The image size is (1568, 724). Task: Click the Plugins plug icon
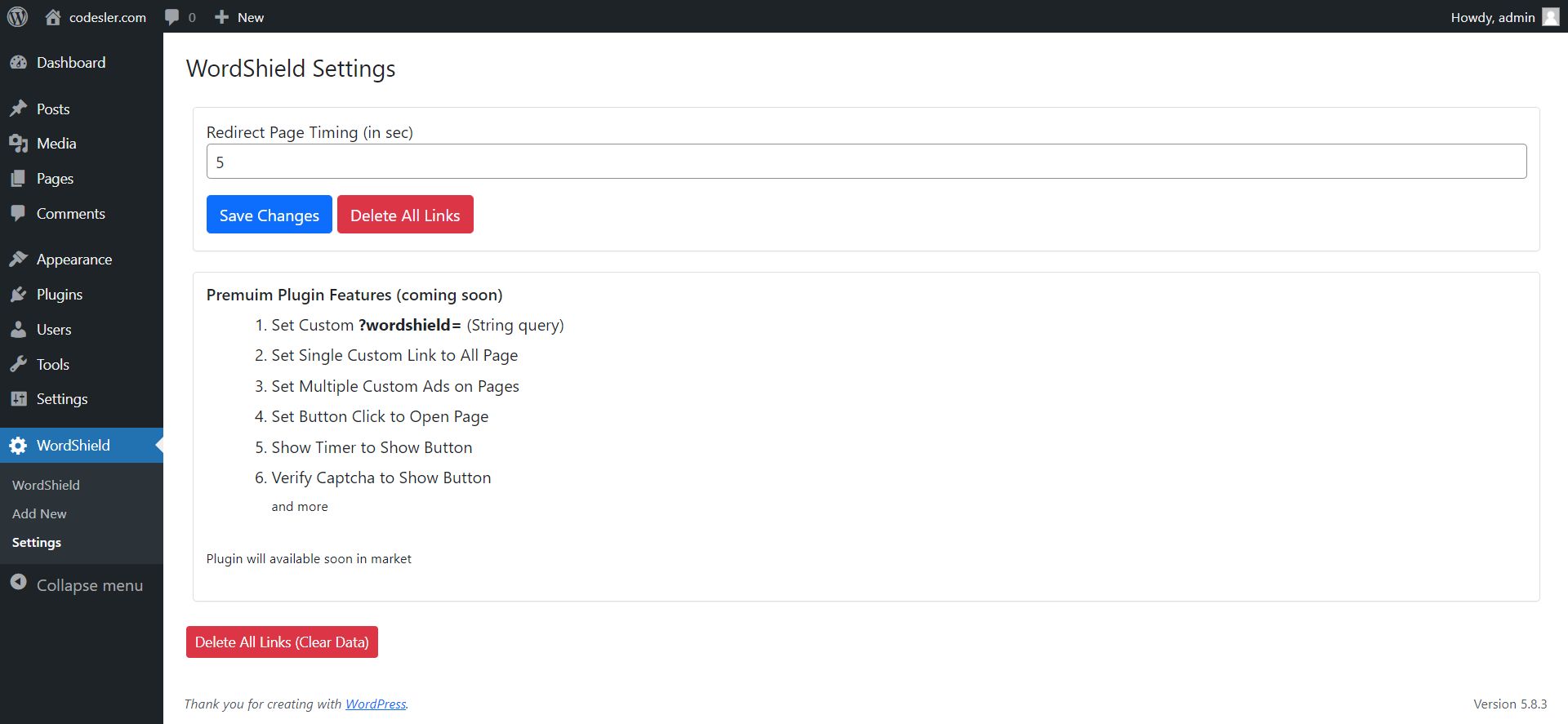(18, 295)
